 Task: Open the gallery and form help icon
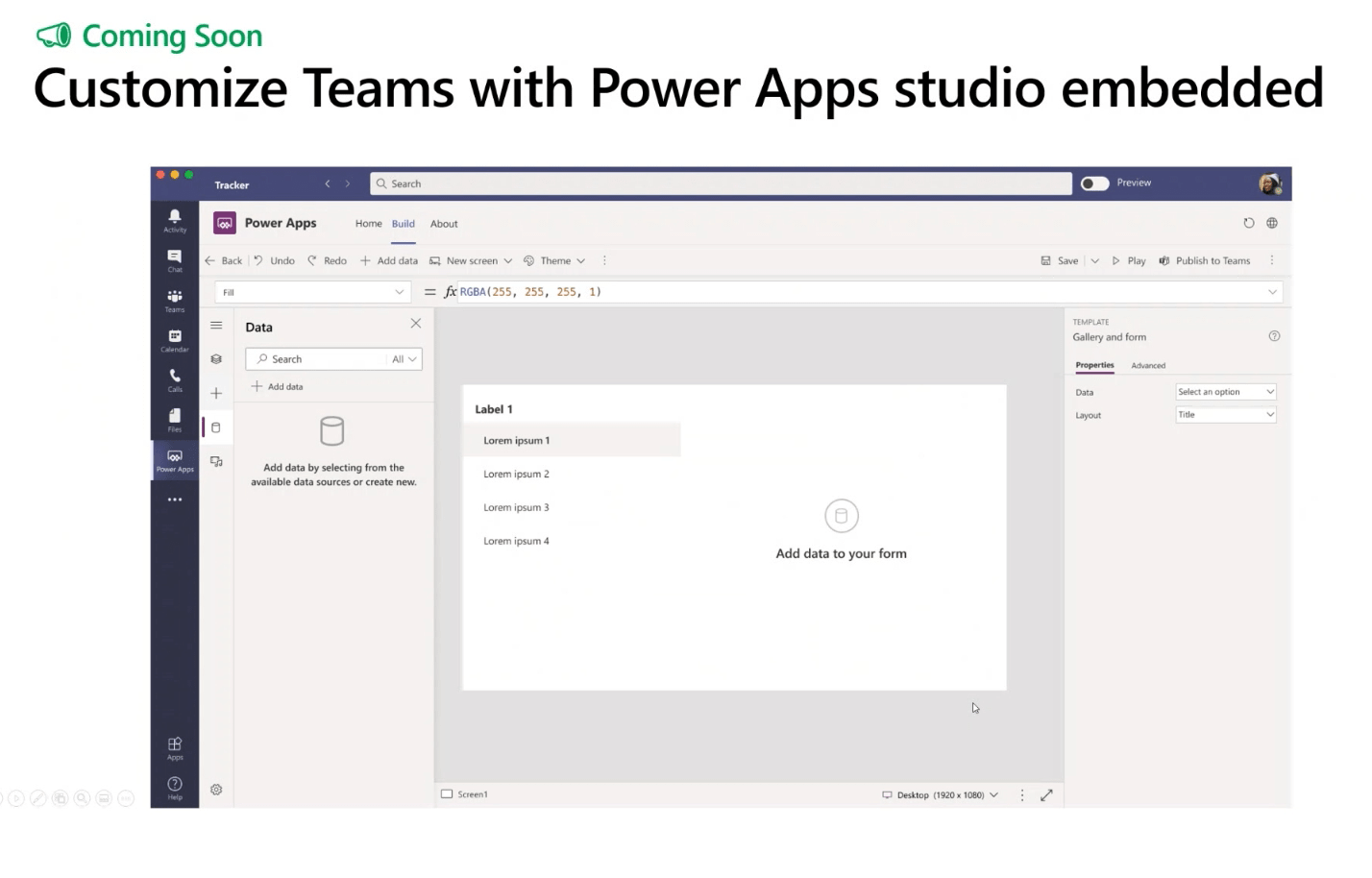pyautogui.click(x=1274, y=336)
